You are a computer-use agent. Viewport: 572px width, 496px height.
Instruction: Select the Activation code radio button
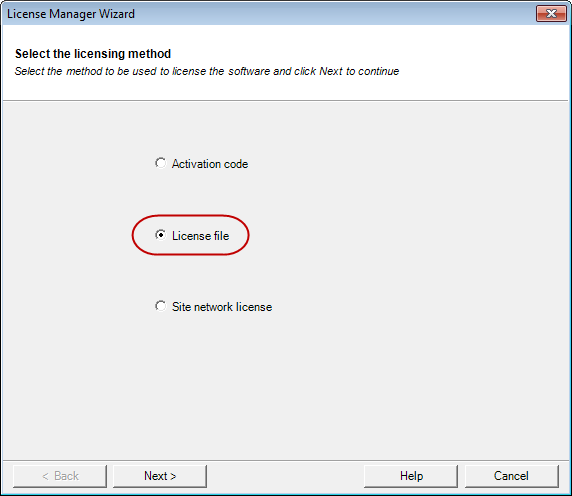pos(160,163)
